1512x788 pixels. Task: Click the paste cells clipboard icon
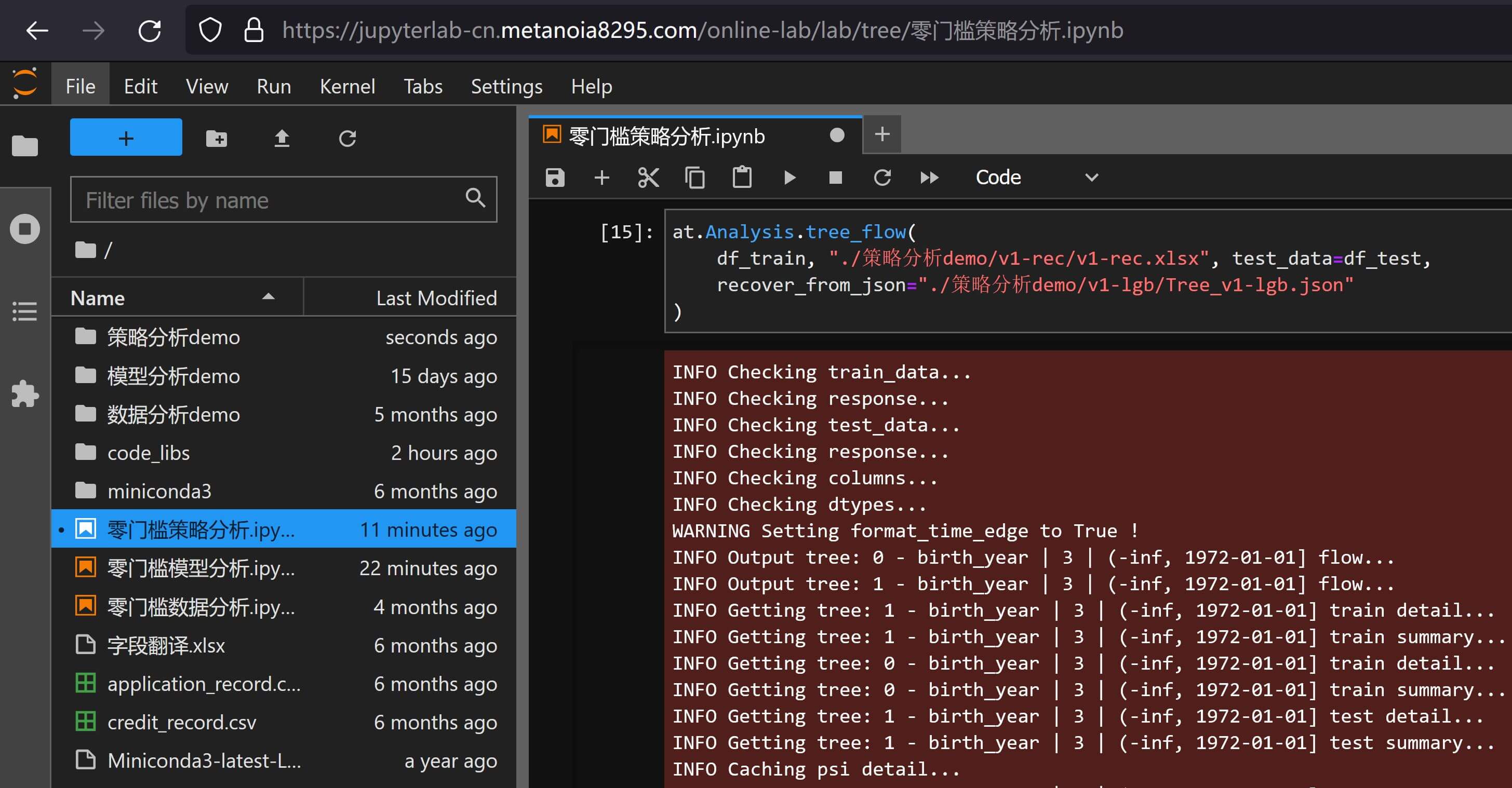742,177
